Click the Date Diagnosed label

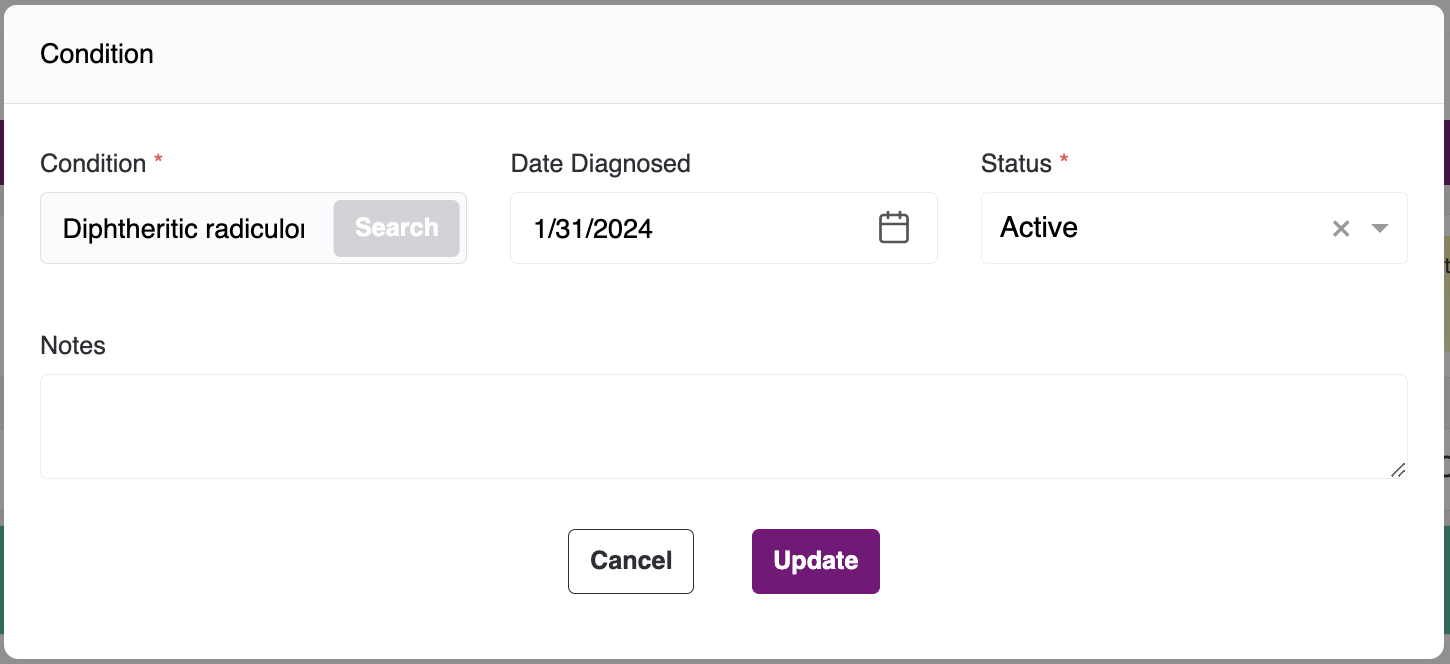[x=600, y=163]
